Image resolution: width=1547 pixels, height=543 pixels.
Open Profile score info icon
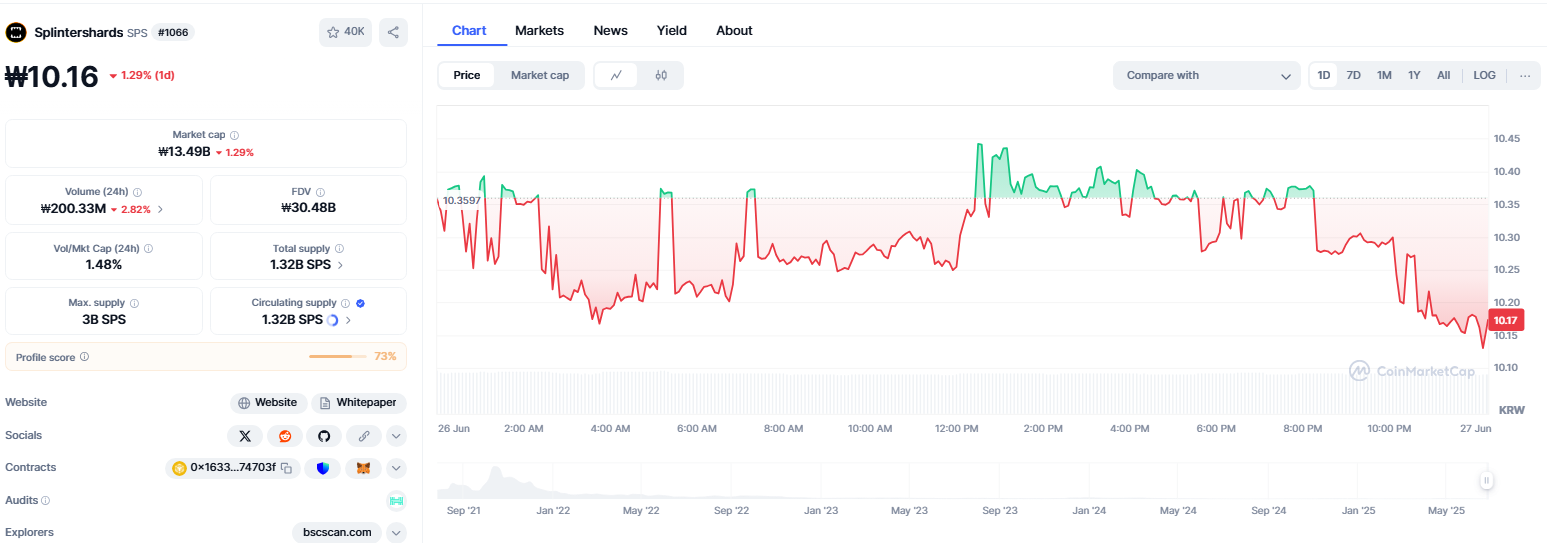(x=85, y=357)
